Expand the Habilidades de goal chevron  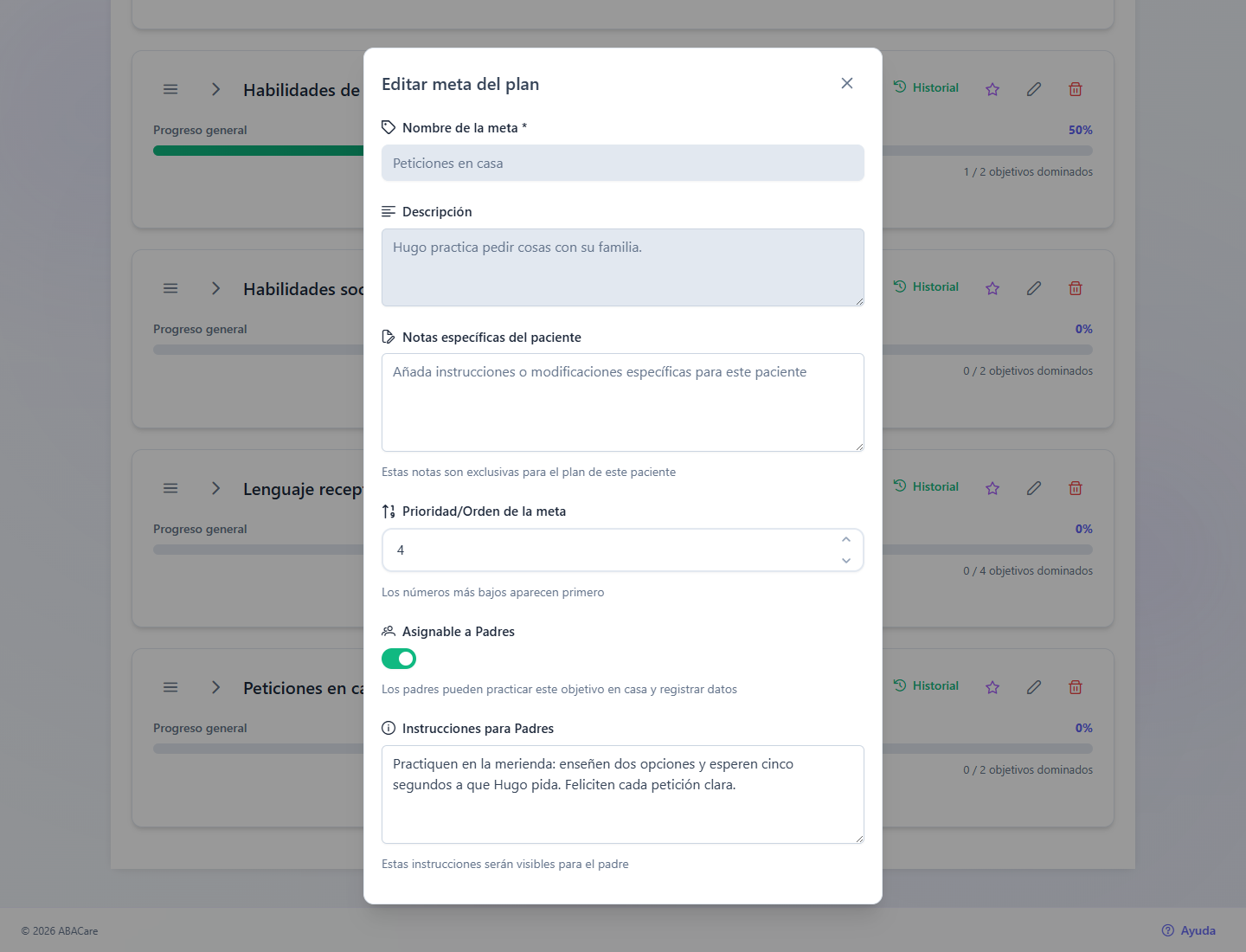[x=216, y=89]
